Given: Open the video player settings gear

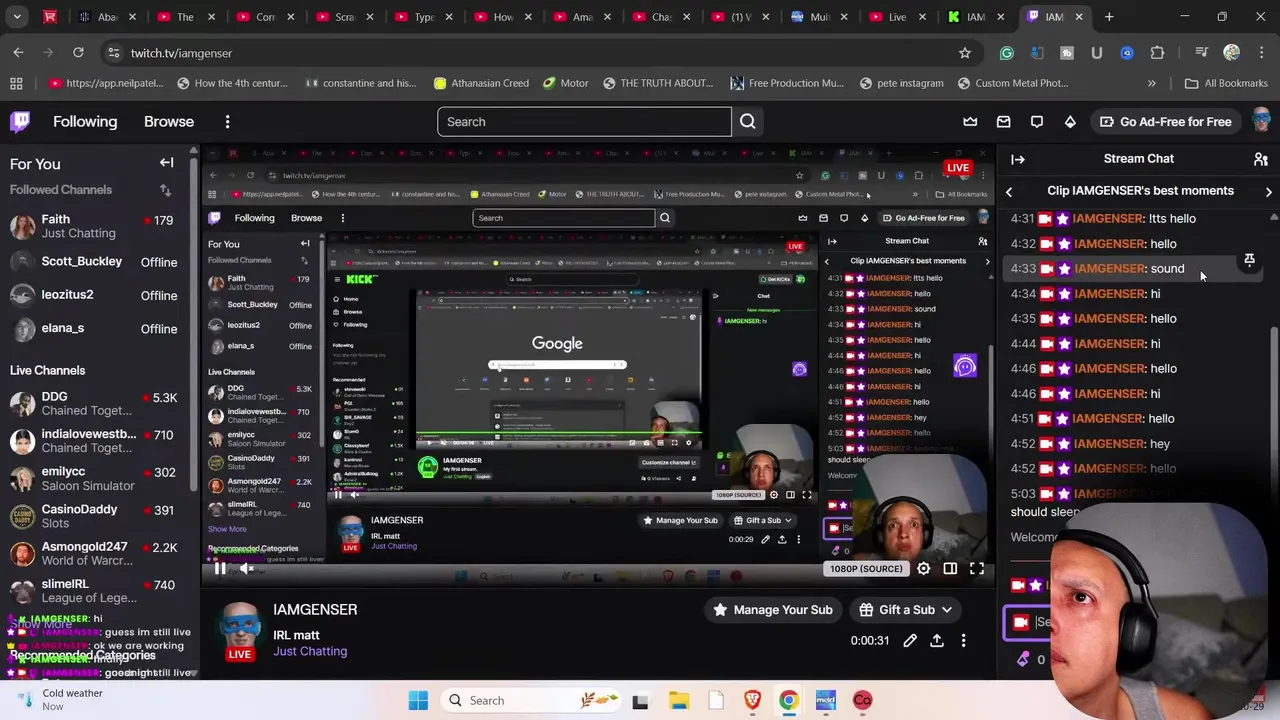Looking at the screenshot, I should click(x=923, y=568).
